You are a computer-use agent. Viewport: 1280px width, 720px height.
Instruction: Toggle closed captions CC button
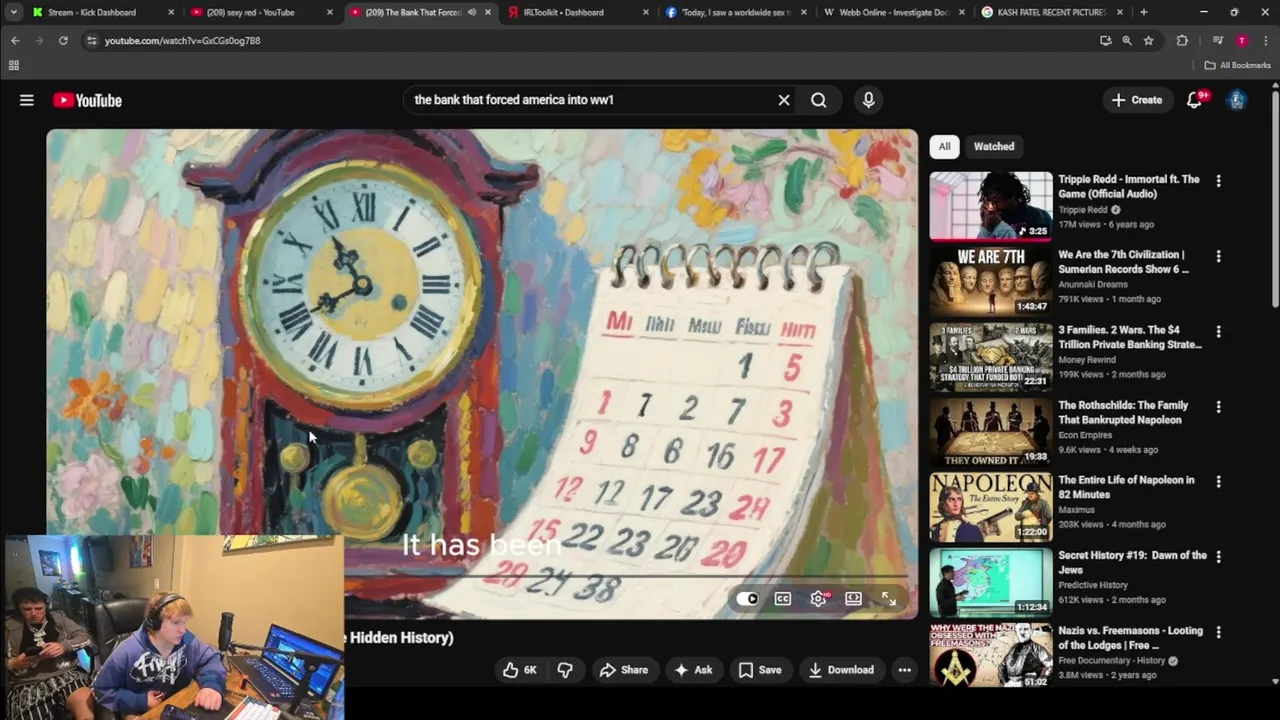point(783,599)
